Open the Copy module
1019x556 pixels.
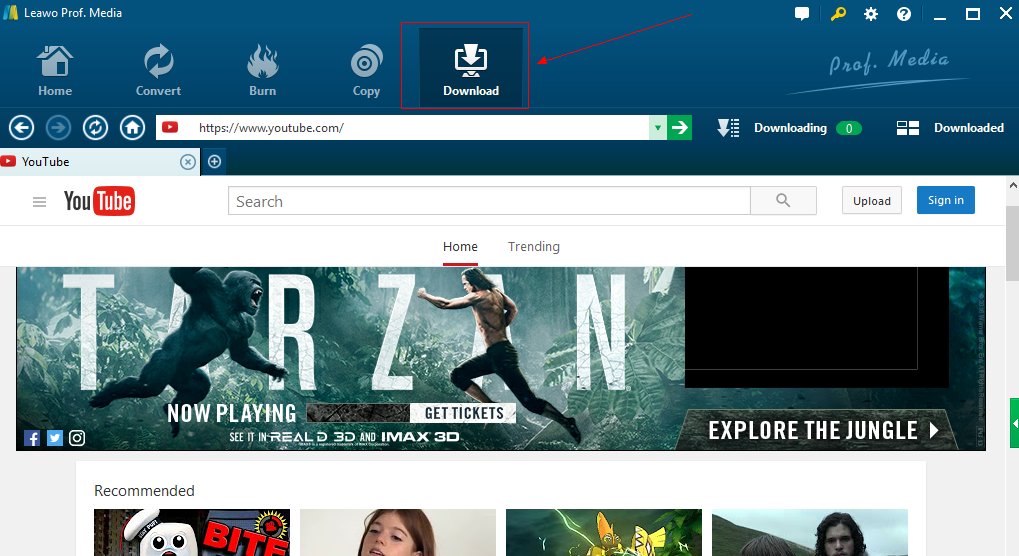coord(366,70)
